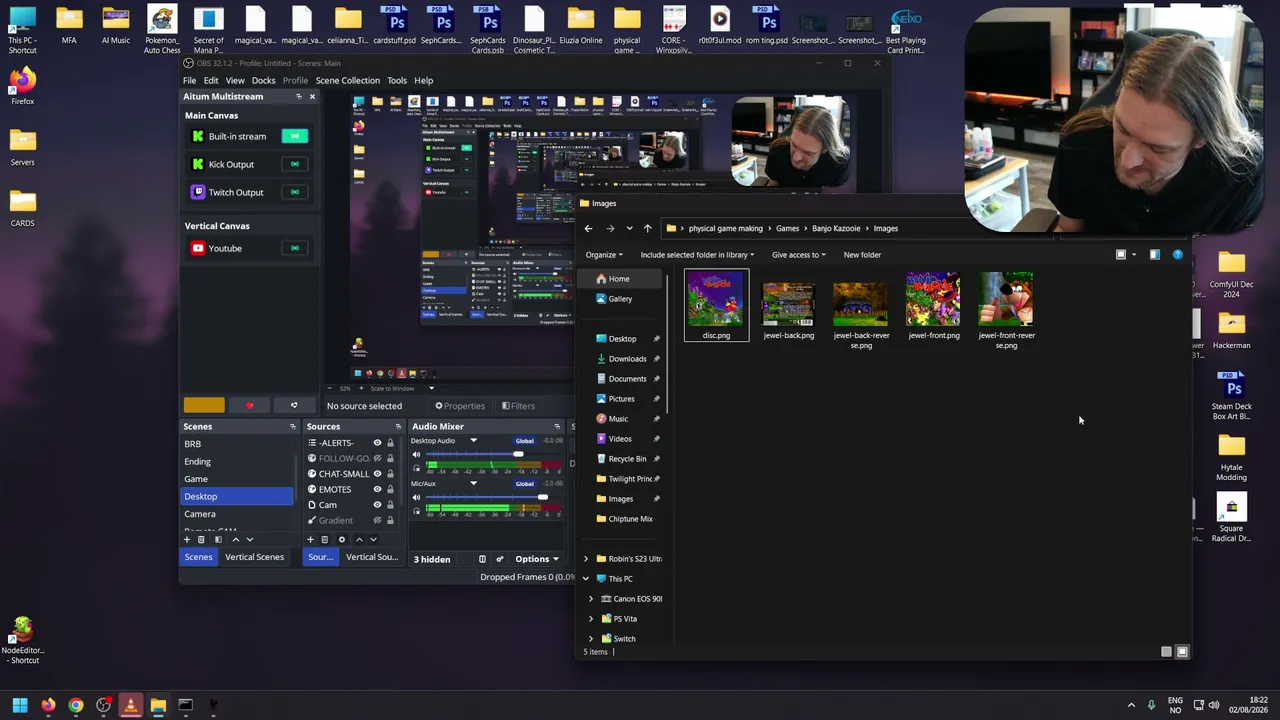Open source Filters button

519,406
